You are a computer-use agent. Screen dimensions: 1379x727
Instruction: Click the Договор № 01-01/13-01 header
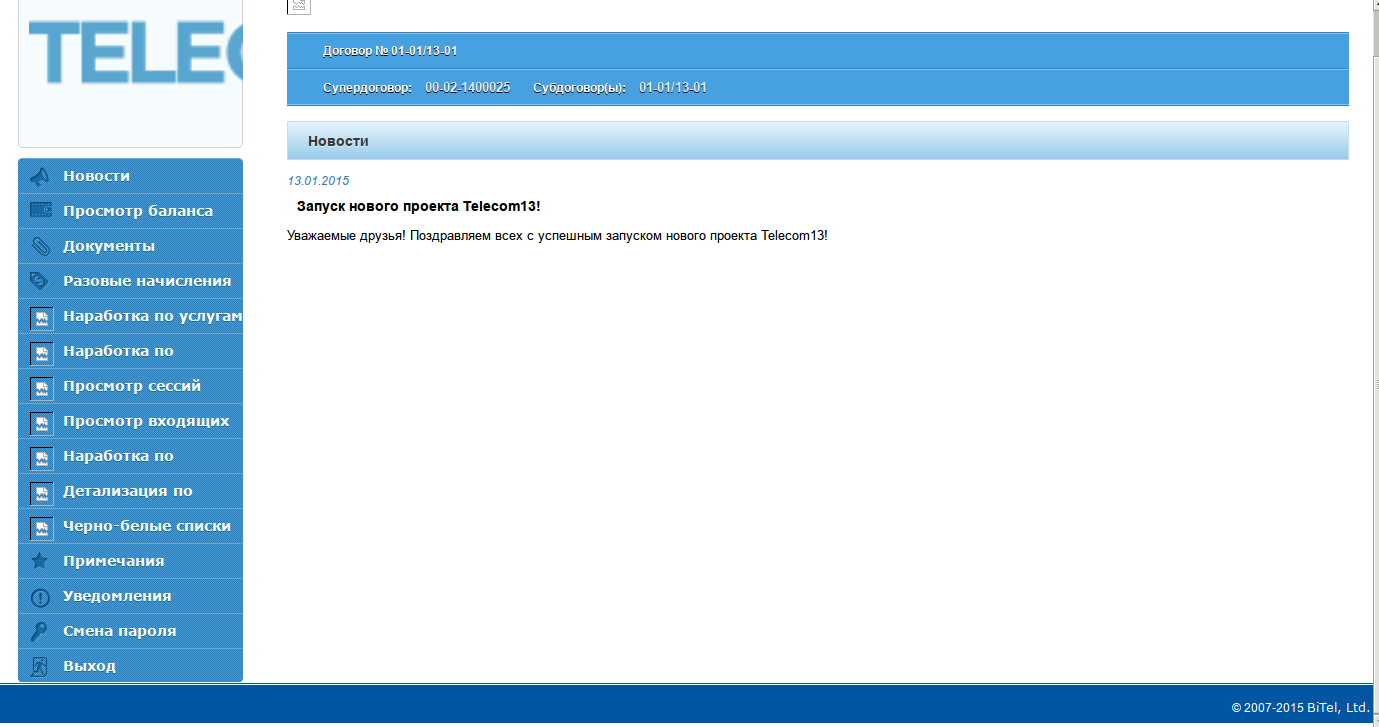click(390, 51)
